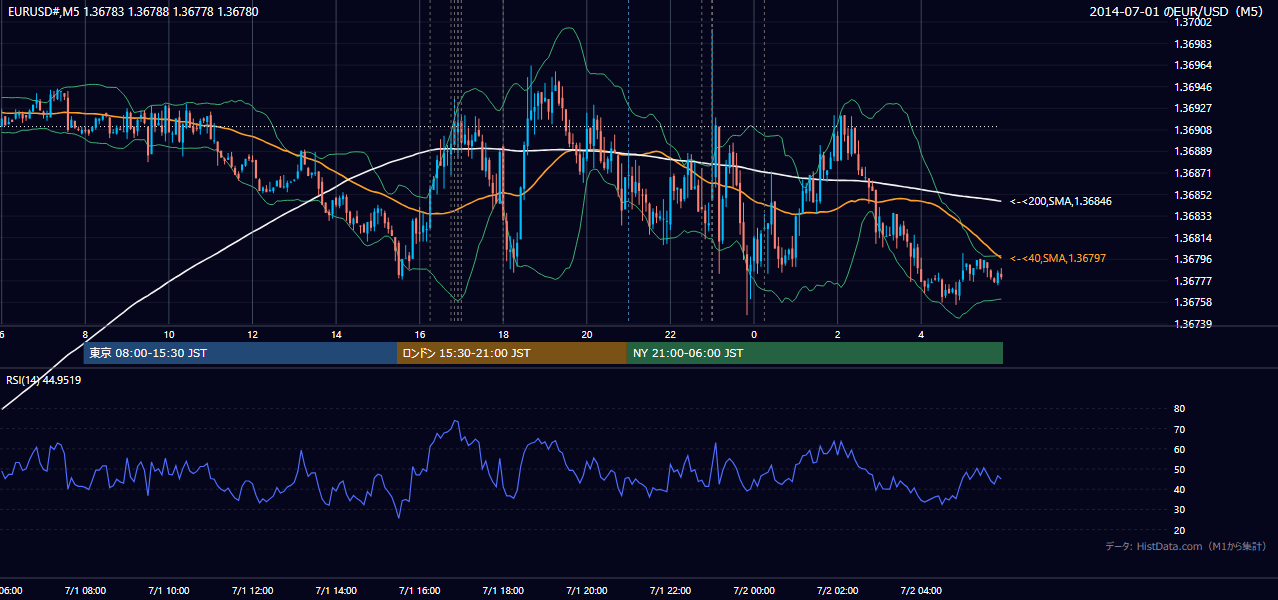This screenshot has width=1278, height=600.
Task: Click price axis value 1.36814
Action: click(x=1193, y=238)
